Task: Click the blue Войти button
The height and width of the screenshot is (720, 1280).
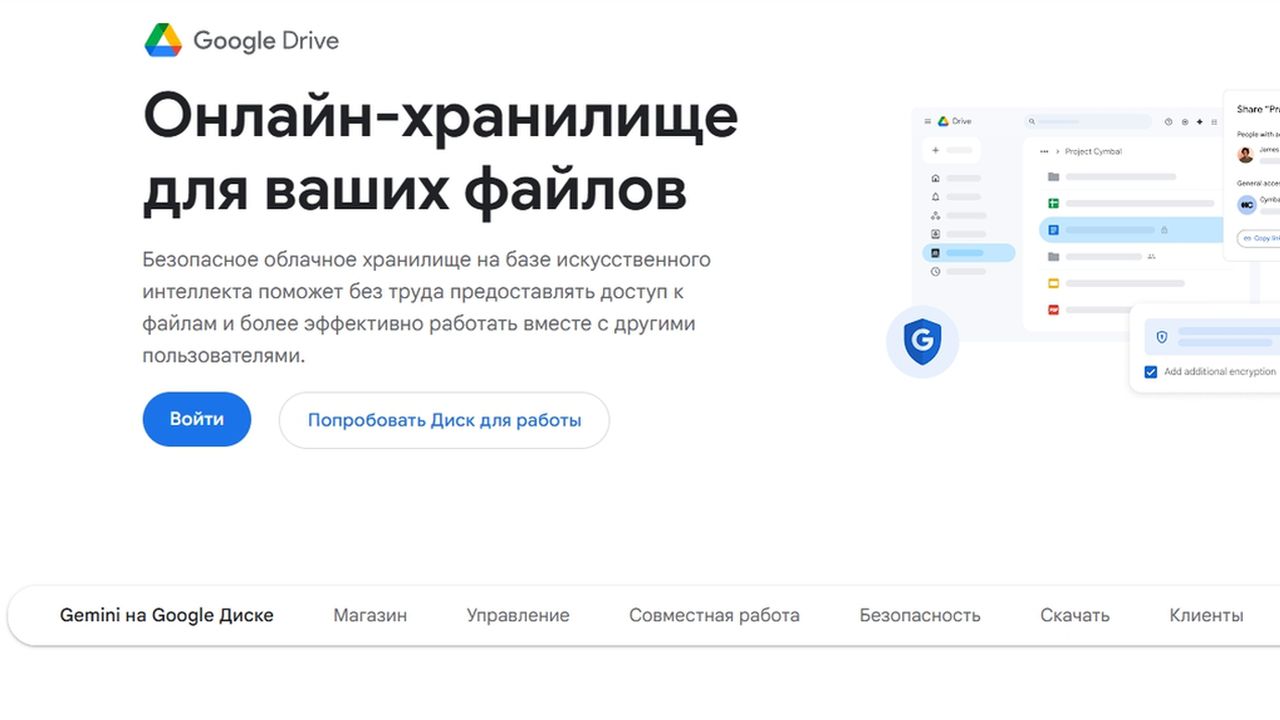Action: pyautogui.click(x=197, y=419)
